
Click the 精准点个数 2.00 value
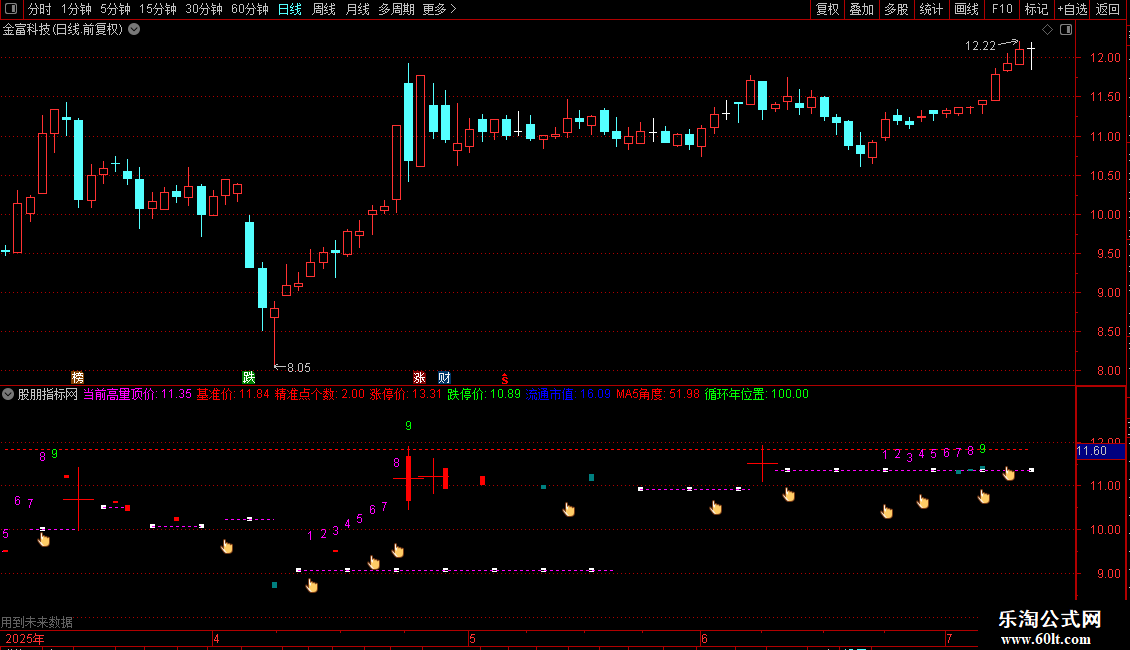pos(319,394)
